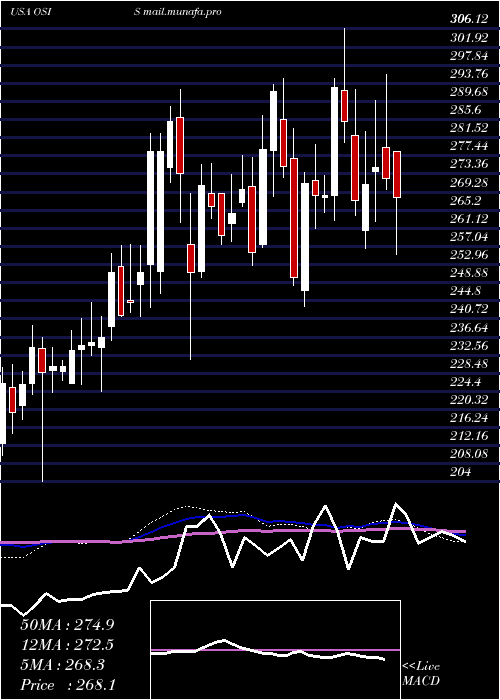Image resolution: width=500 pixels, height=700 pixels.
Task: Click the 50MA : 274.9 readout
Action: (x=67, y=625)
